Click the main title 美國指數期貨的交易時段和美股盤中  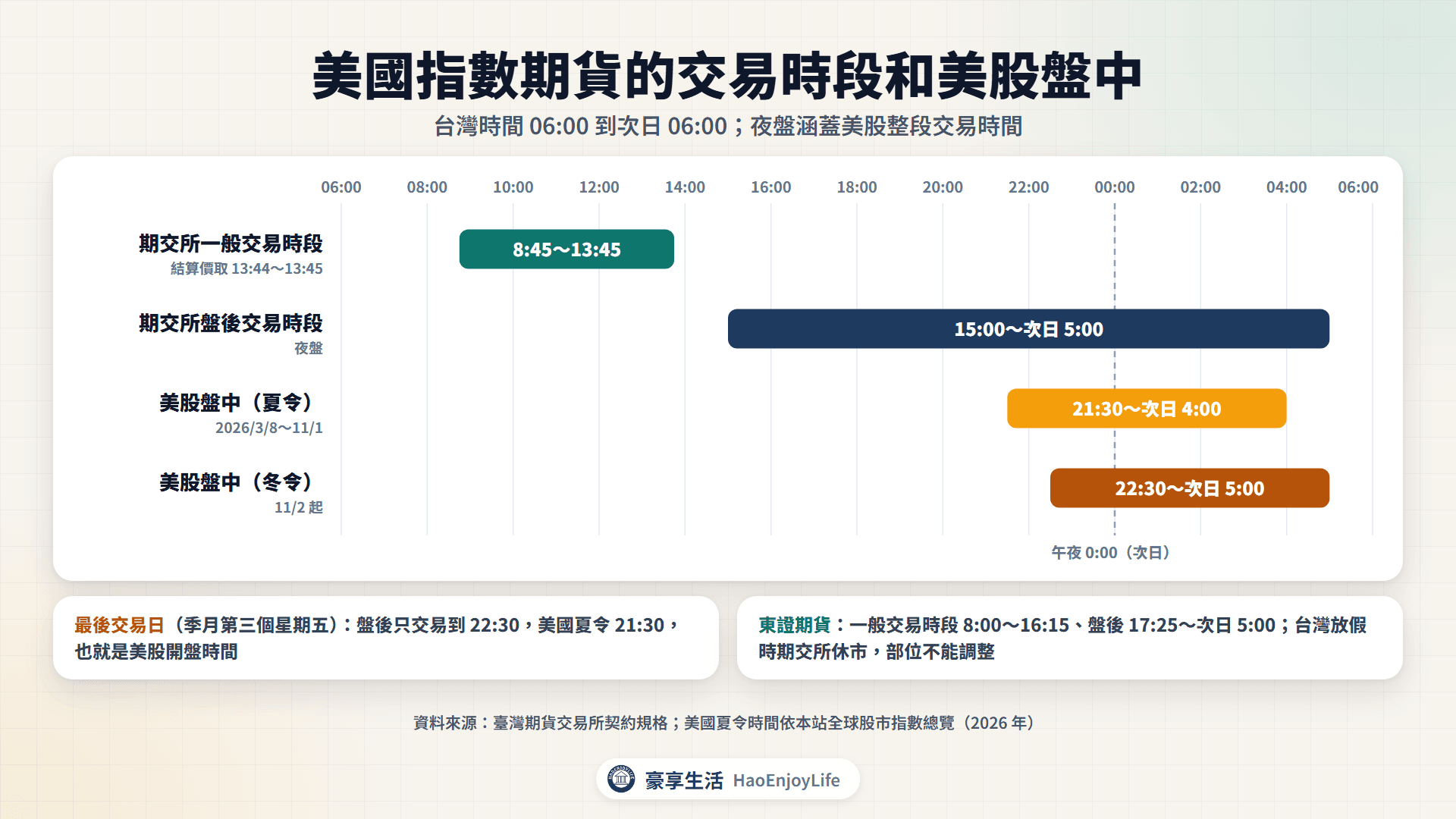pos(728,76)
